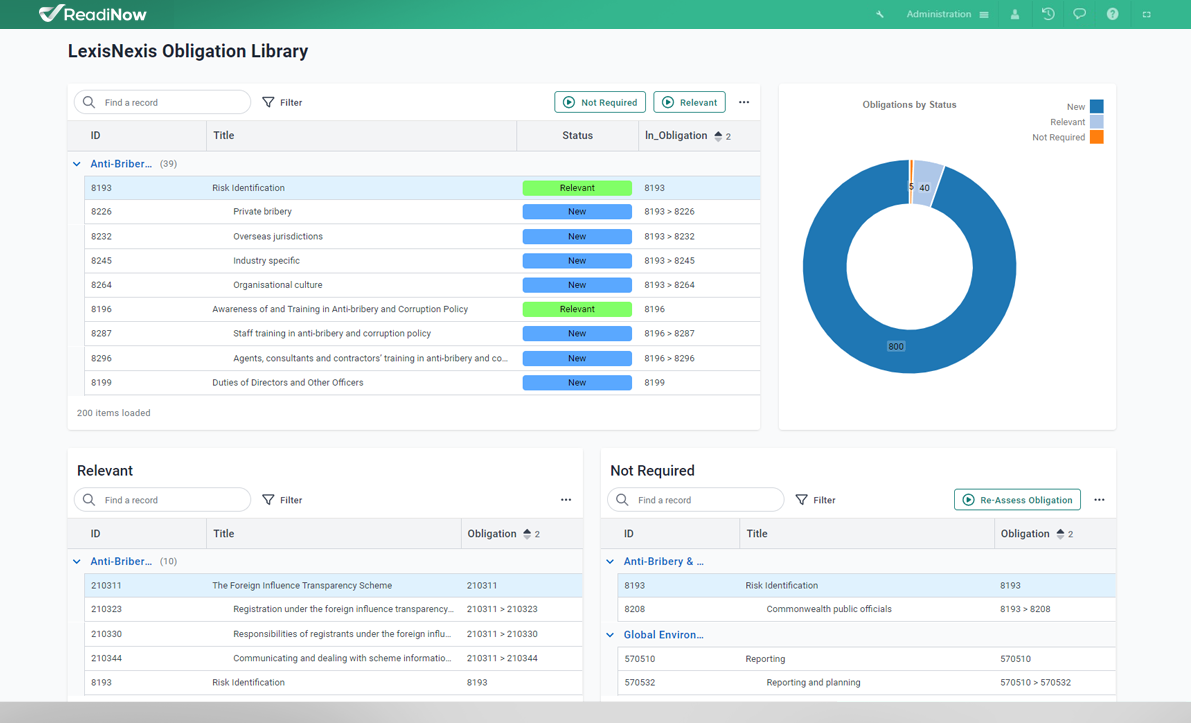Click the Re-Assess Obligation button
1191x723 pixels.
tap(1017, 500)
